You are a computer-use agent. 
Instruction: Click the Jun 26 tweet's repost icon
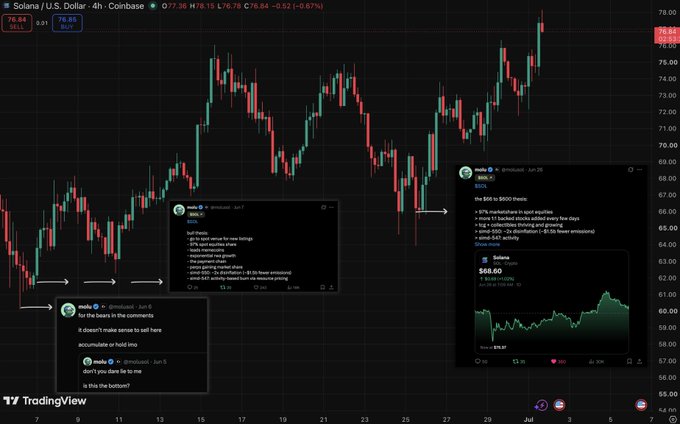[x=516, y=361]
